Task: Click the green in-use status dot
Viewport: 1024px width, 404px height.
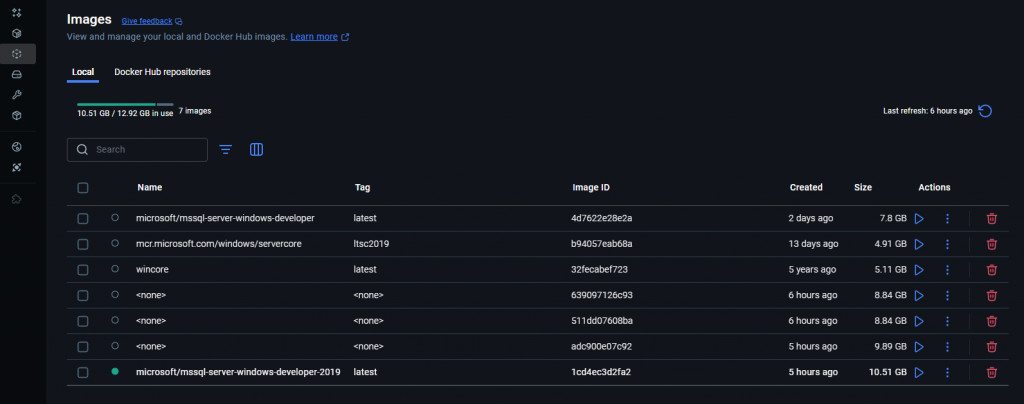Action: click(x=115, y=371)
